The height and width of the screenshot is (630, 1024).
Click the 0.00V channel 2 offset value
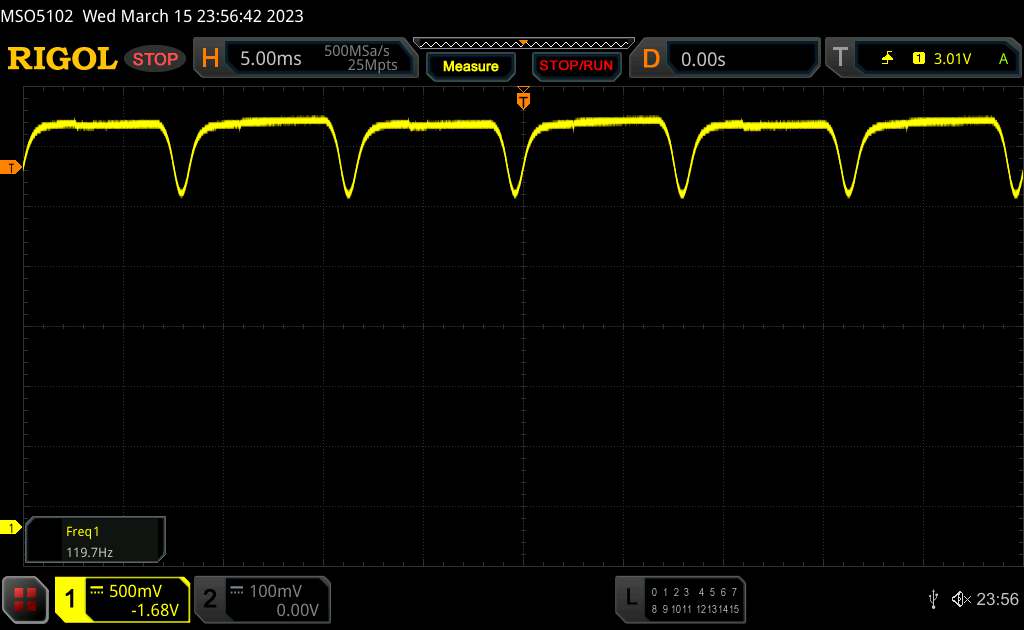tap(297, 610)
